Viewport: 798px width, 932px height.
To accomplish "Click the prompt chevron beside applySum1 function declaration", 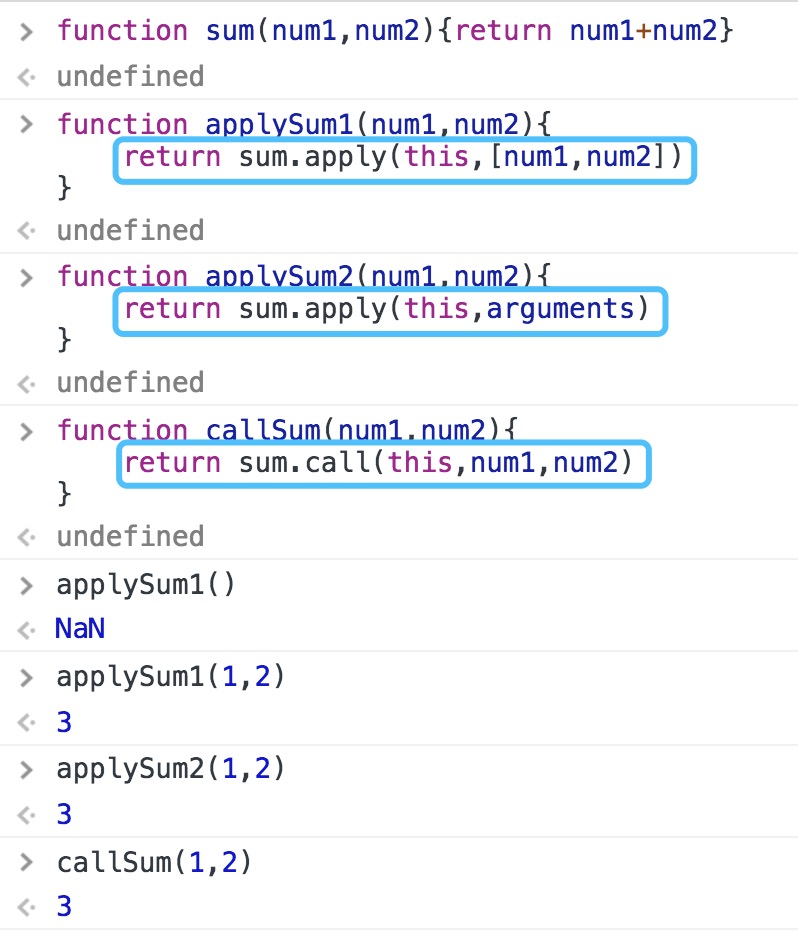I will point(27,124).
